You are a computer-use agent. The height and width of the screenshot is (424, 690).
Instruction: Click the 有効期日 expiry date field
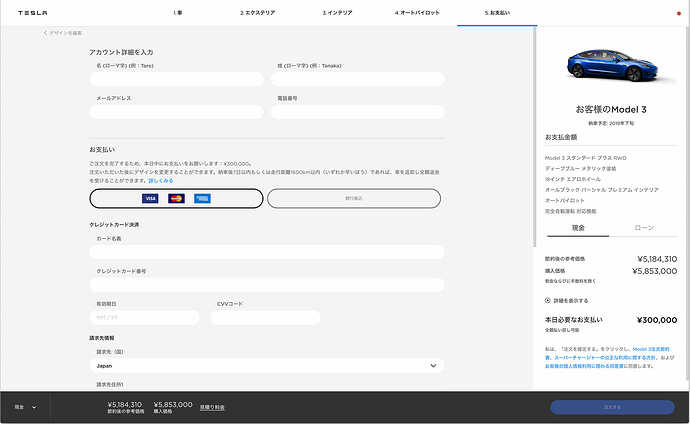tap(144, 318)
